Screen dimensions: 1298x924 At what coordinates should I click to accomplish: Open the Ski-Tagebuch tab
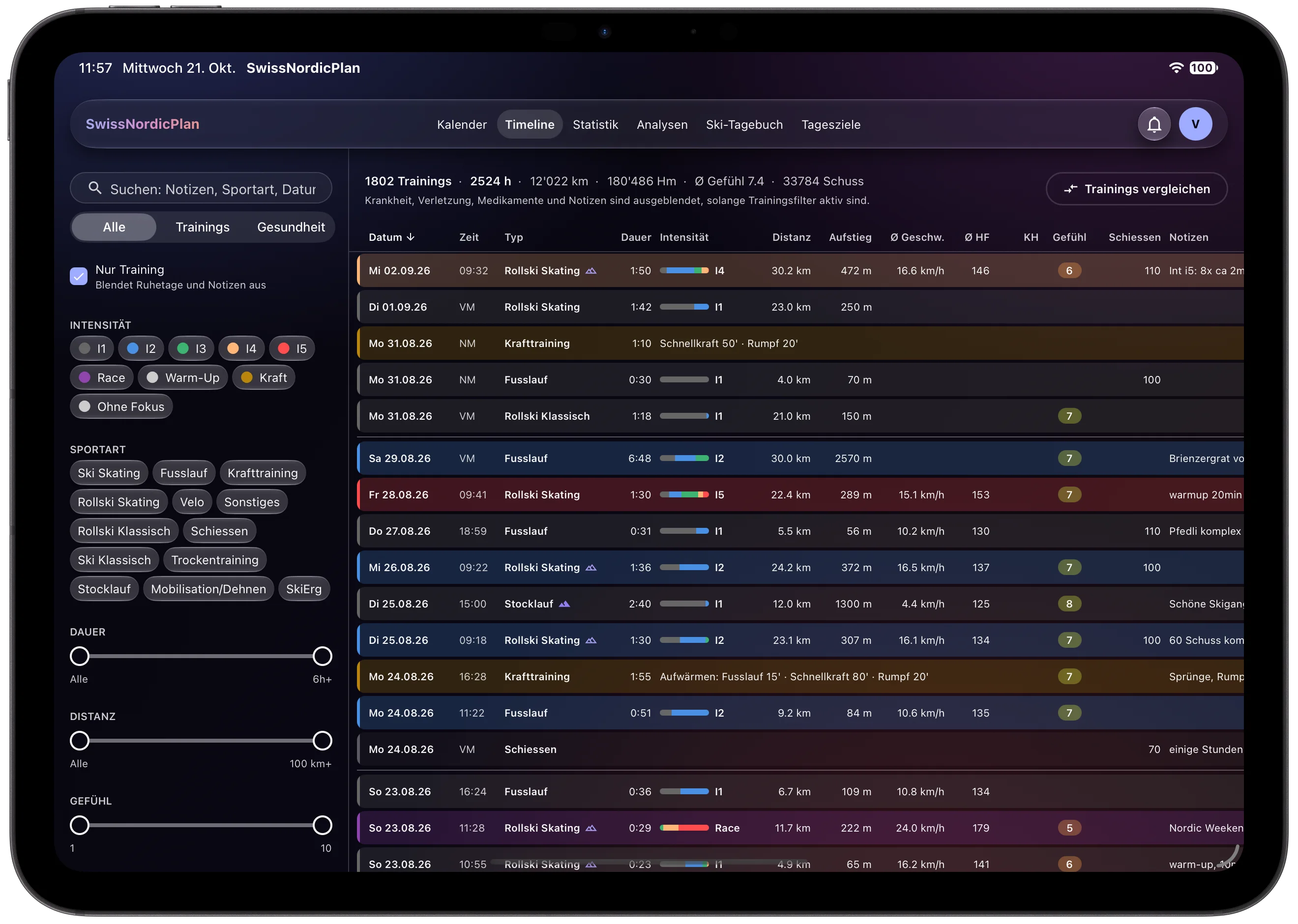point(744,125)
